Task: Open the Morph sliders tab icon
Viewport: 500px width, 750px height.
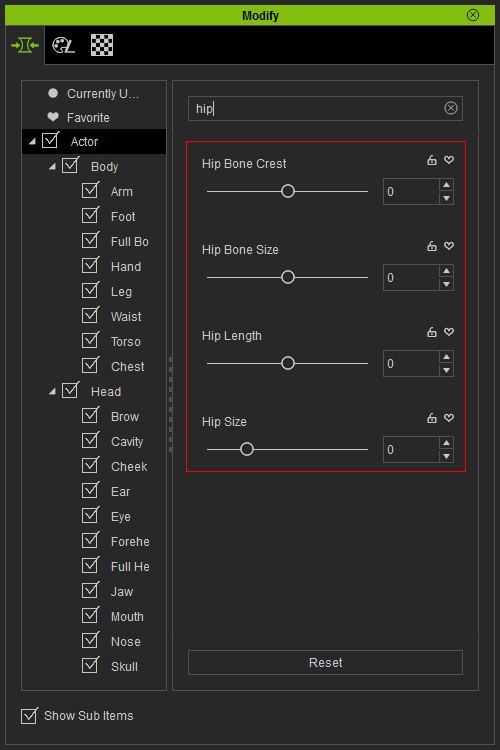Action: [x=25, y=45]
